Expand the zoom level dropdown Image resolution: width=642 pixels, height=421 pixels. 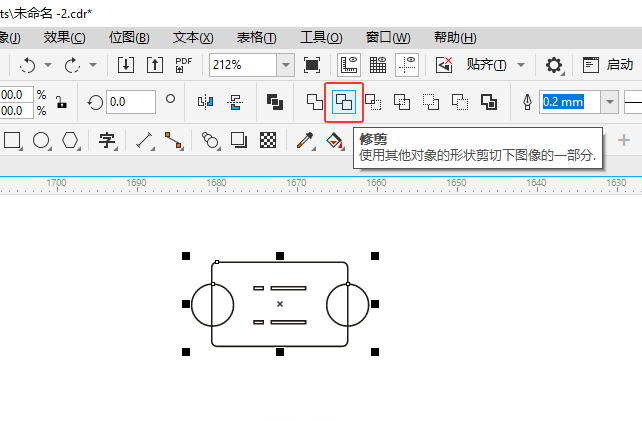[x=286, y=65]
